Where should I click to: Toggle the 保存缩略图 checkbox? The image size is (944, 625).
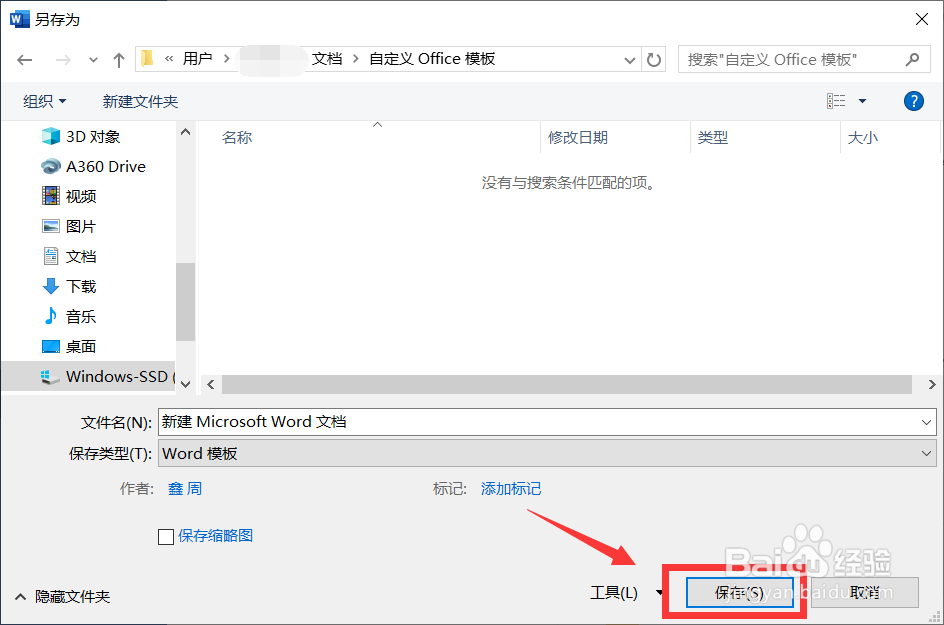(166, 536)
